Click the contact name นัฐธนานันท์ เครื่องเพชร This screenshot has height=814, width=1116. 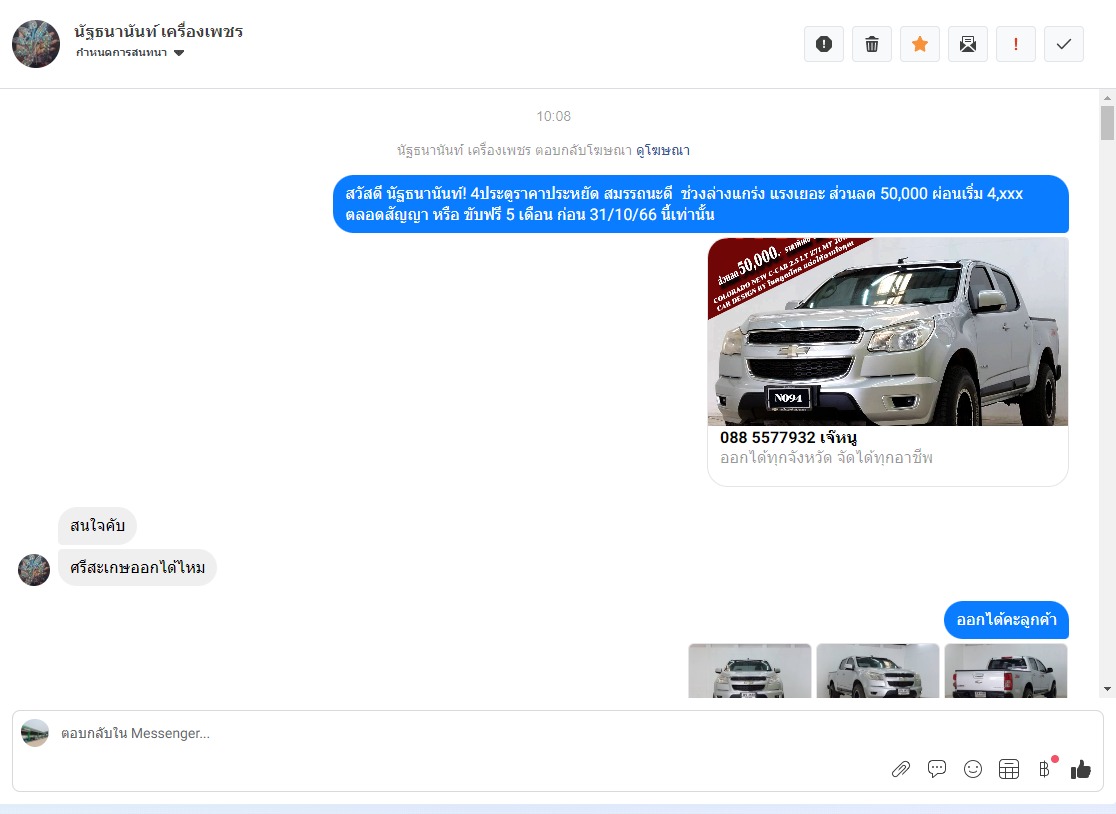(x=159, y=31)
